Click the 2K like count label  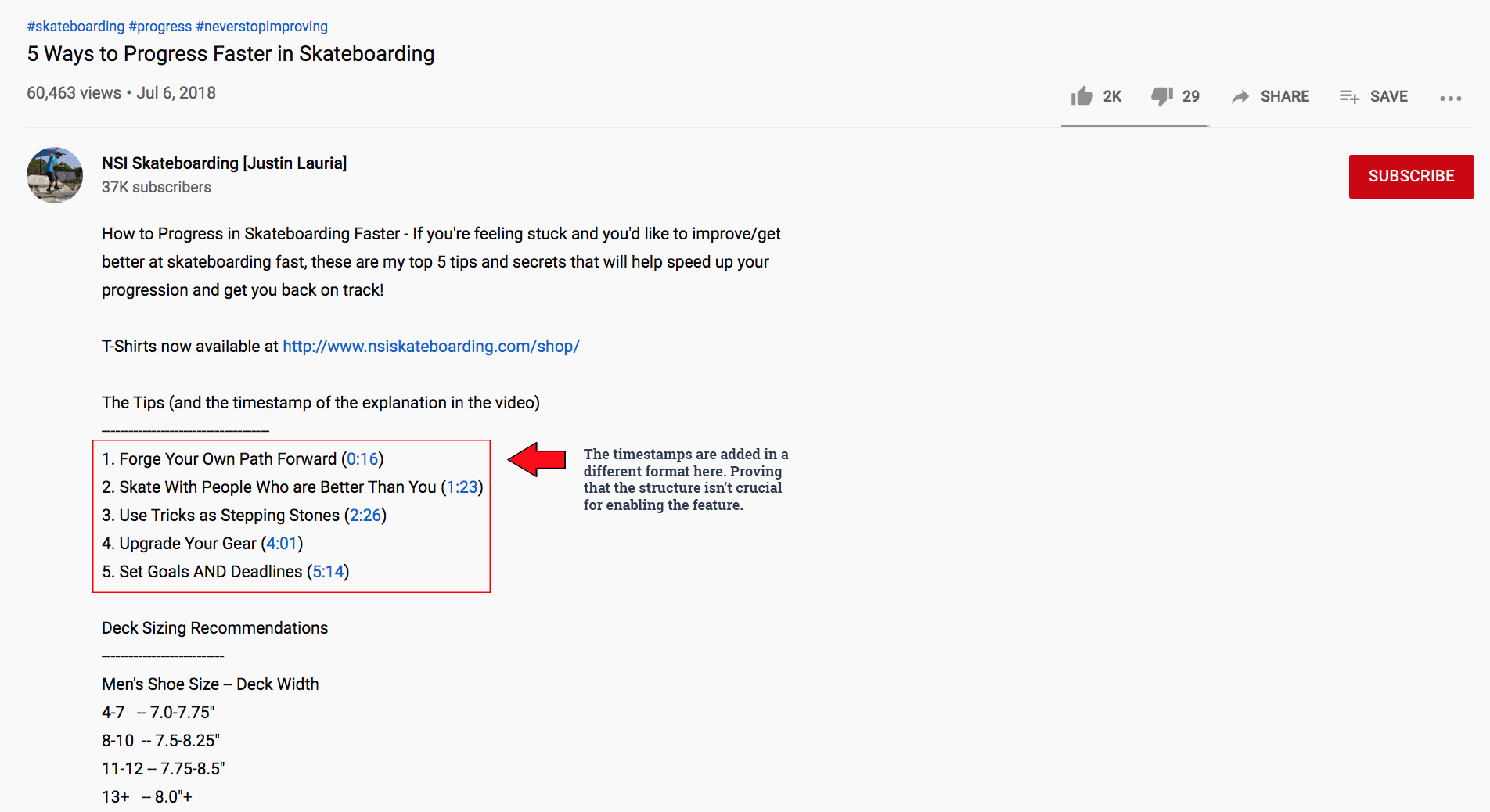[x=1111, y=96]
